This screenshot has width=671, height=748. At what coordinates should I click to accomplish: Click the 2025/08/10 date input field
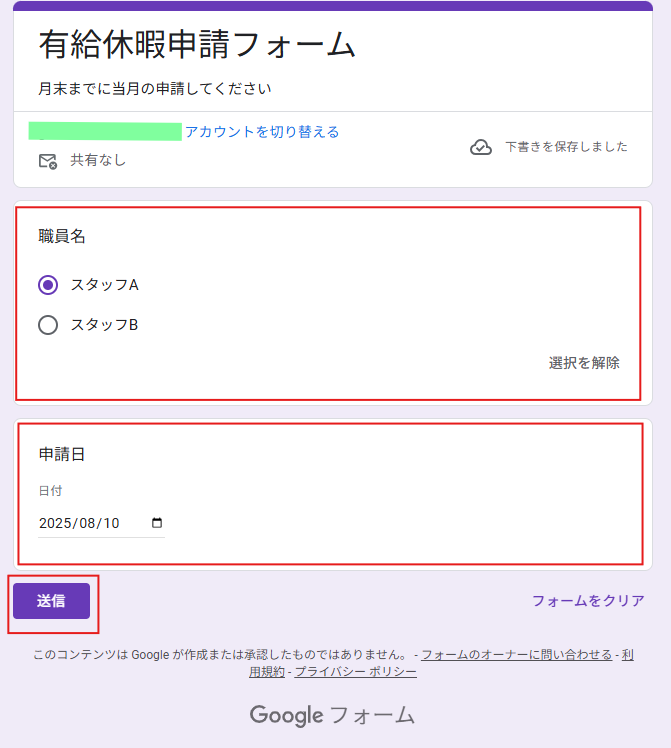click(x=101, y=523)
